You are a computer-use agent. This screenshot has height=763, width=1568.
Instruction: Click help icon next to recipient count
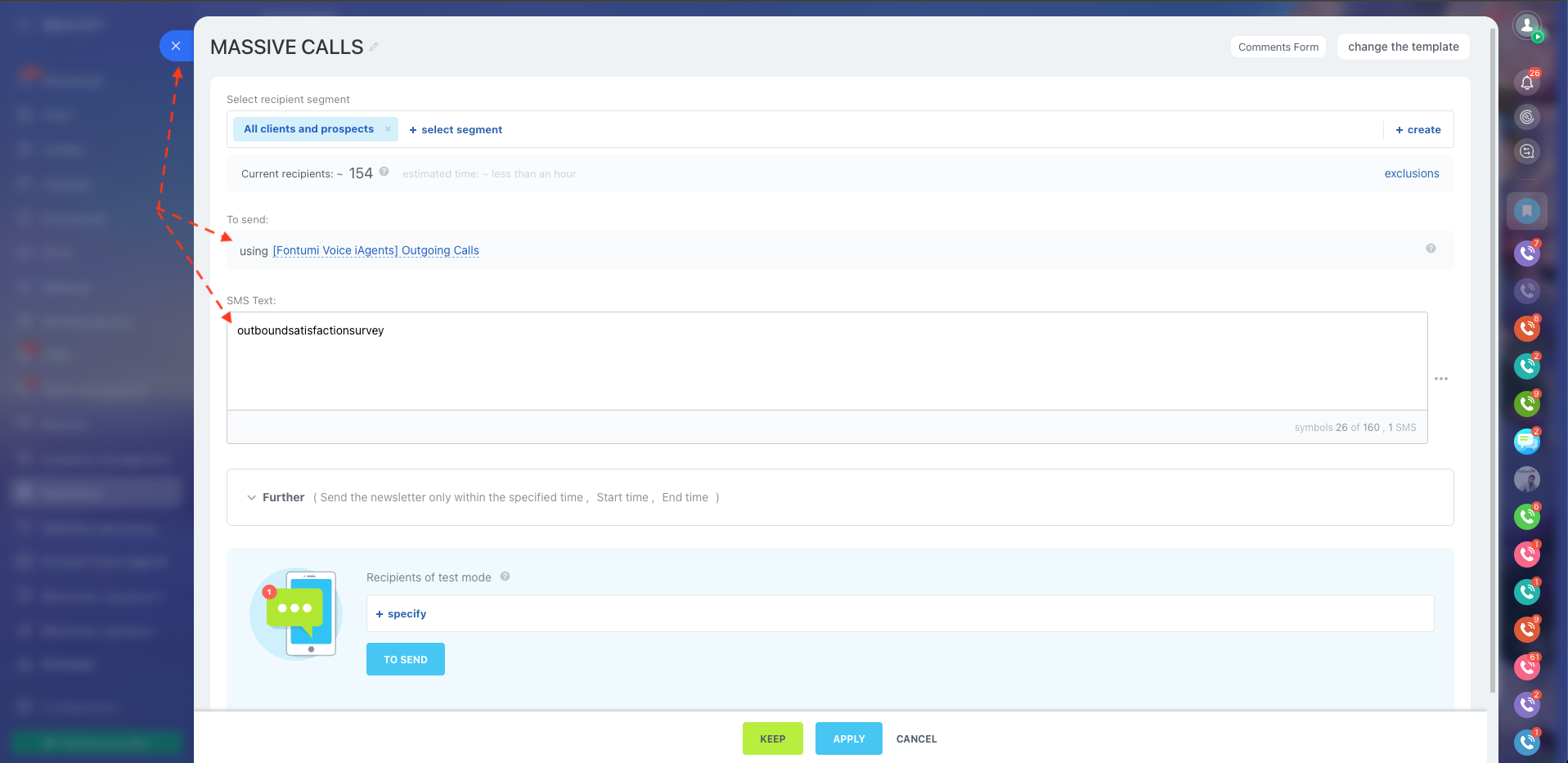click(x=384, y=173)
